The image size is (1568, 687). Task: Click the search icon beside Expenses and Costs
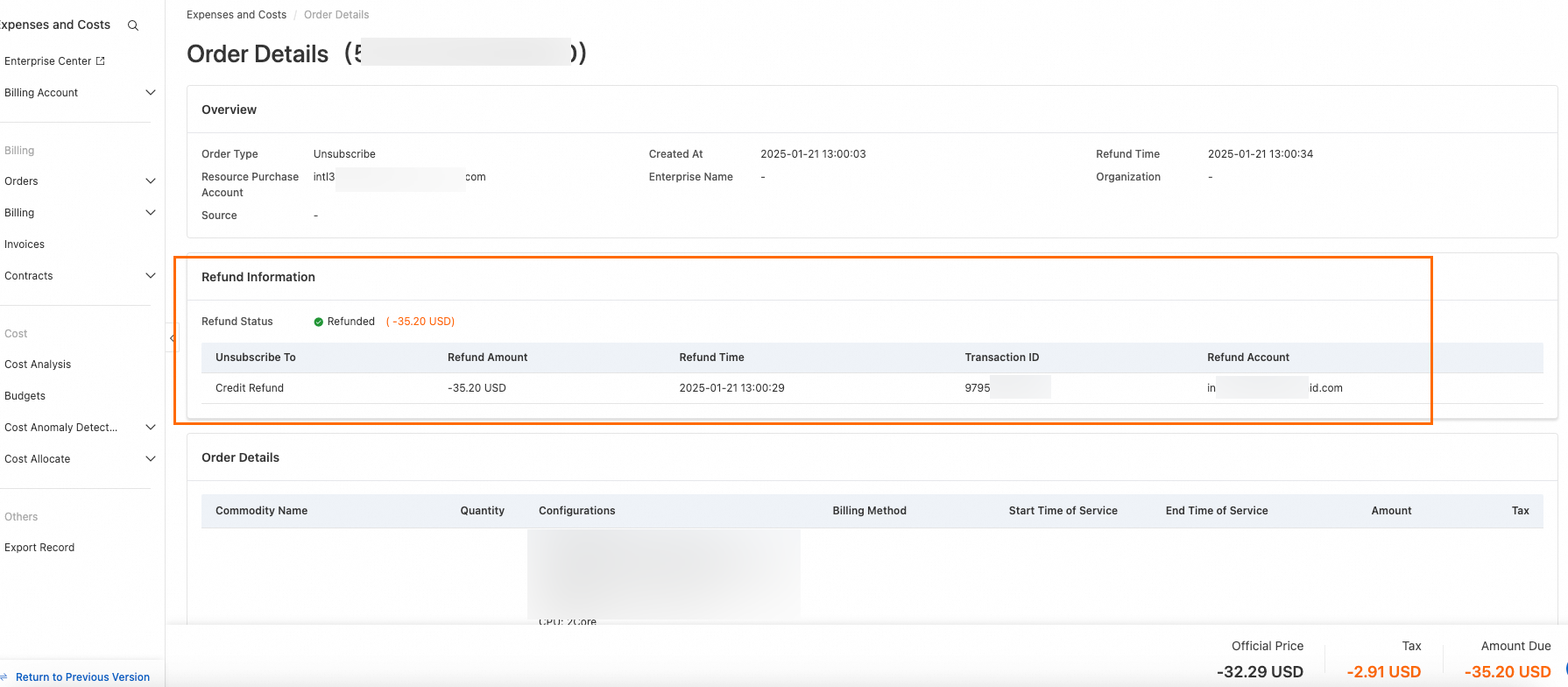click(133, 25)
